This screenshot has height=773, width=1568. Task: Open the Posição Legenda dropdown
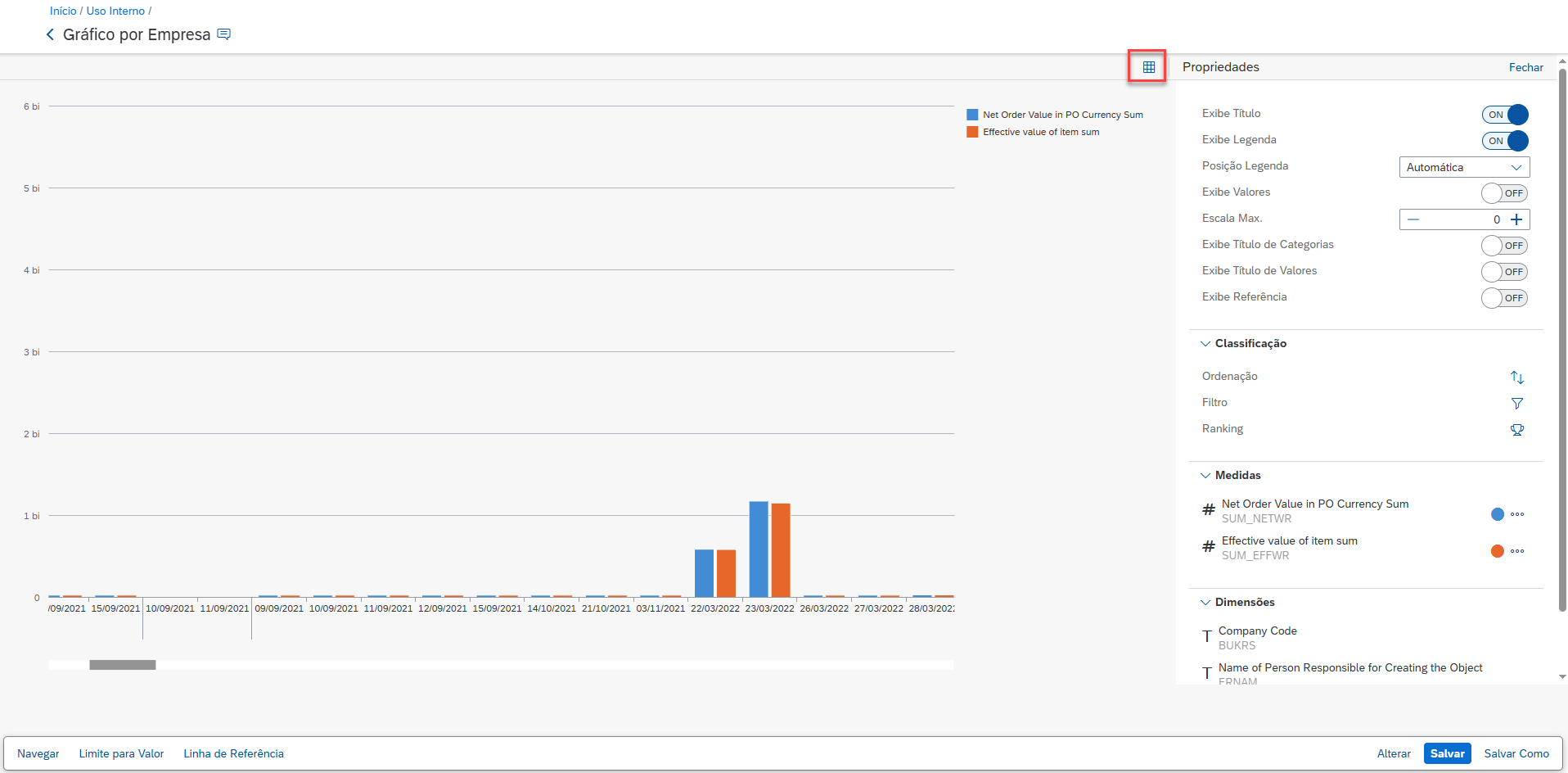point(1463,167)
